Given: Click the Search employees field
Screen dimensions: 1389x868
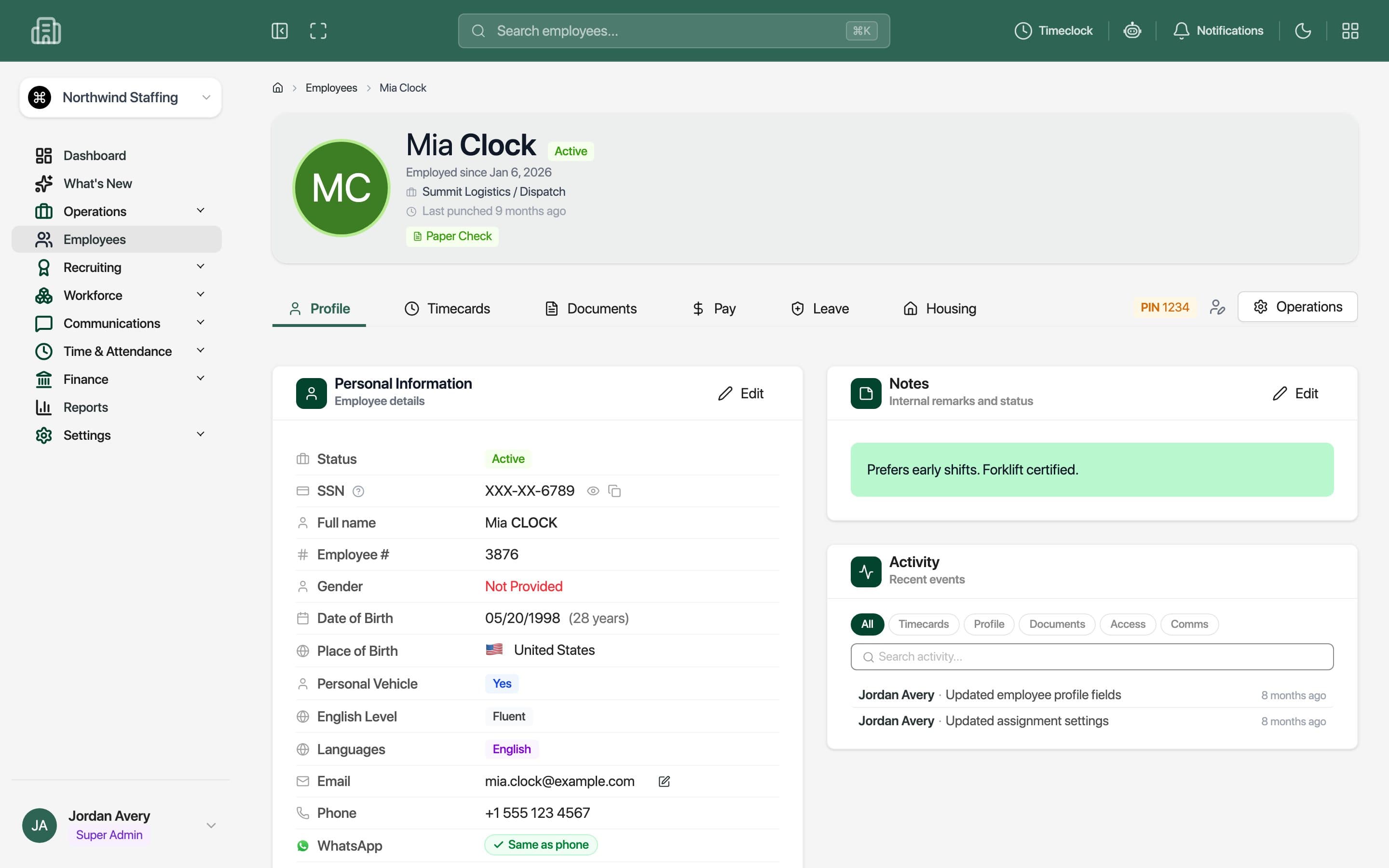Looking at the screenshot, I should point(674,31).
